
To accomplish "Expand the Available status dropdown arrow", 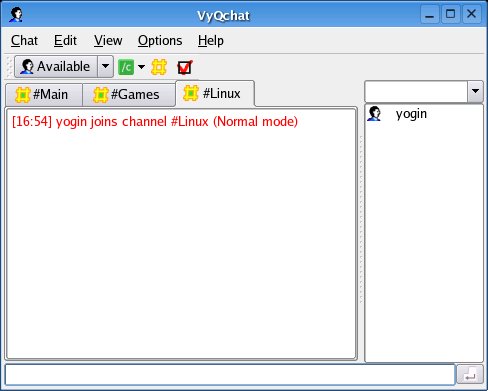I will click(105, 66).
